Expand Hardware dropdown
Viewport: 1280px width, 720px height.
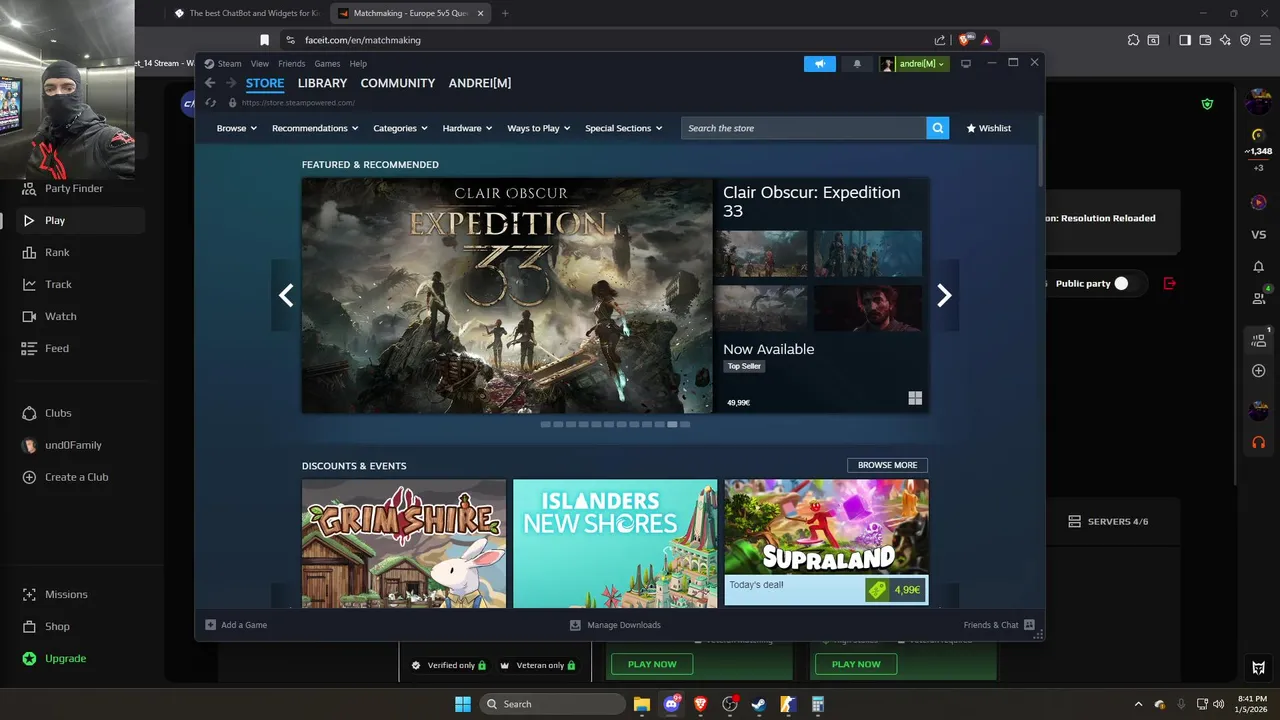(x=468, y=128)
